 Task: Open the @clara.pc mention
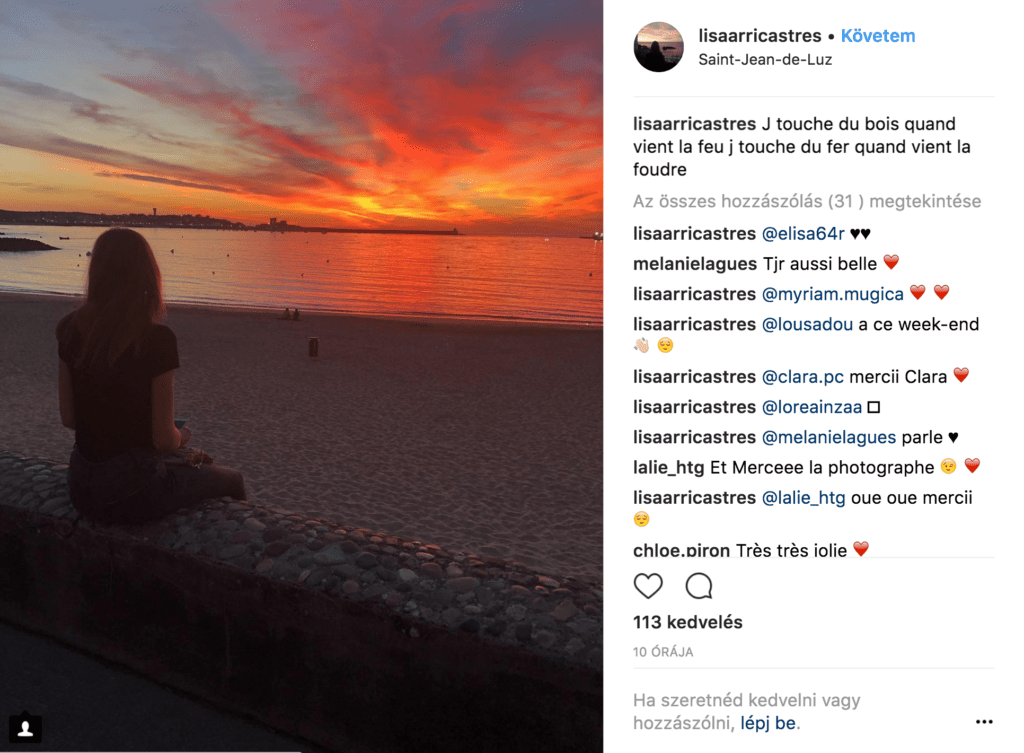tap(803, 377)
